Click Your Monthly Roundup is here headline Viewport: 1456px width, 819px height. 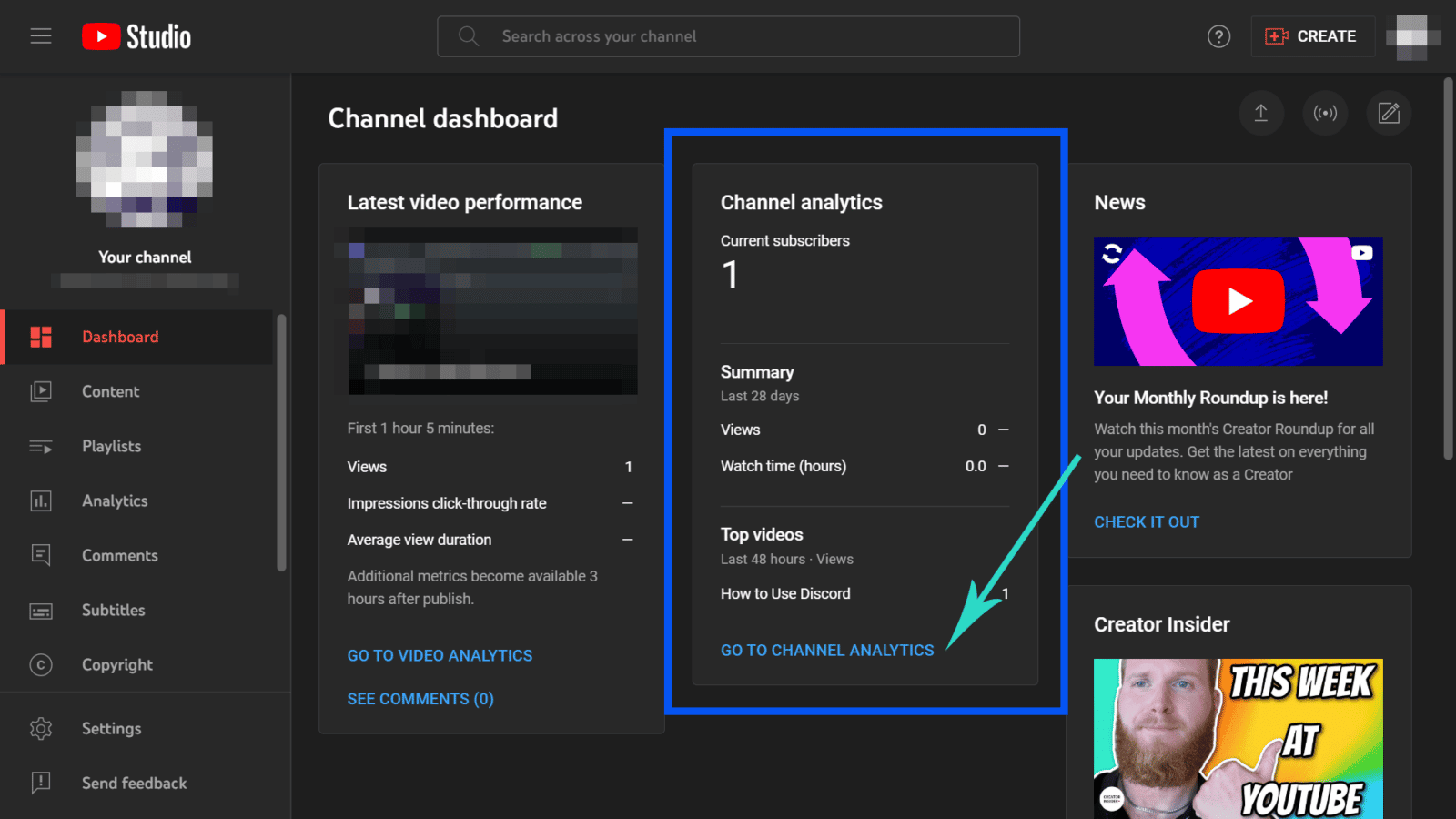1210,398
